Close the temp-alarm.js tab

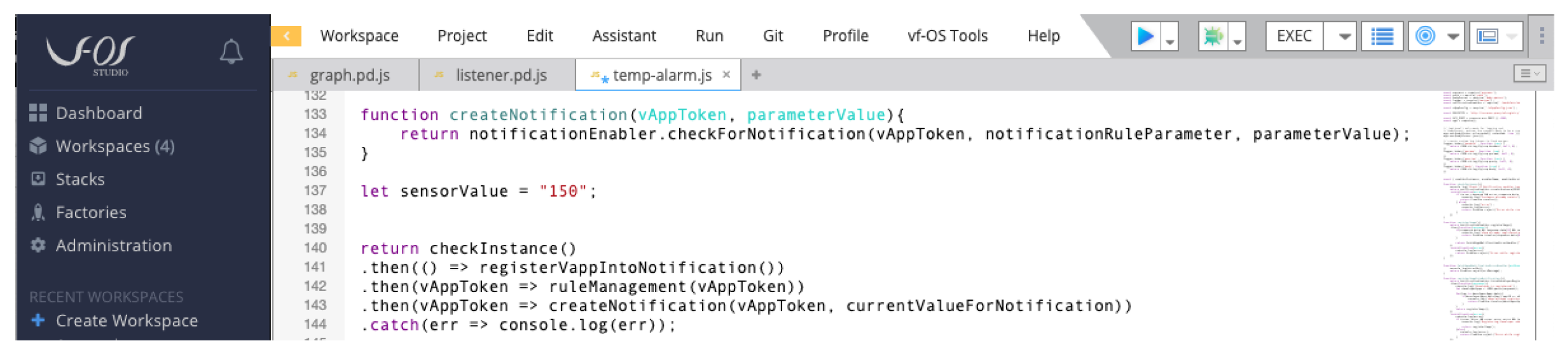coord(726,74)
